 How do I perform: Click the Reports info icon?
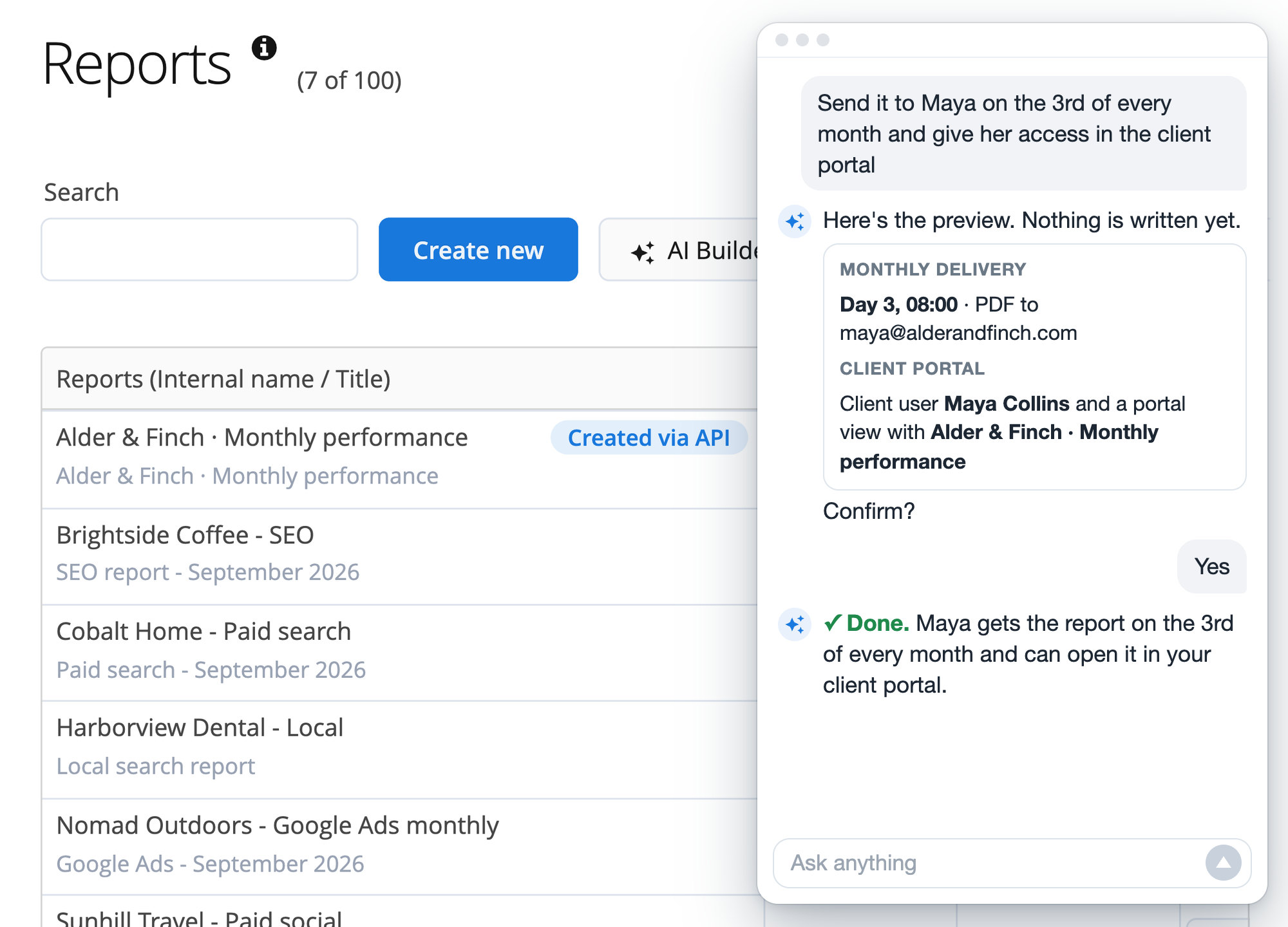[x=264, y=48]
